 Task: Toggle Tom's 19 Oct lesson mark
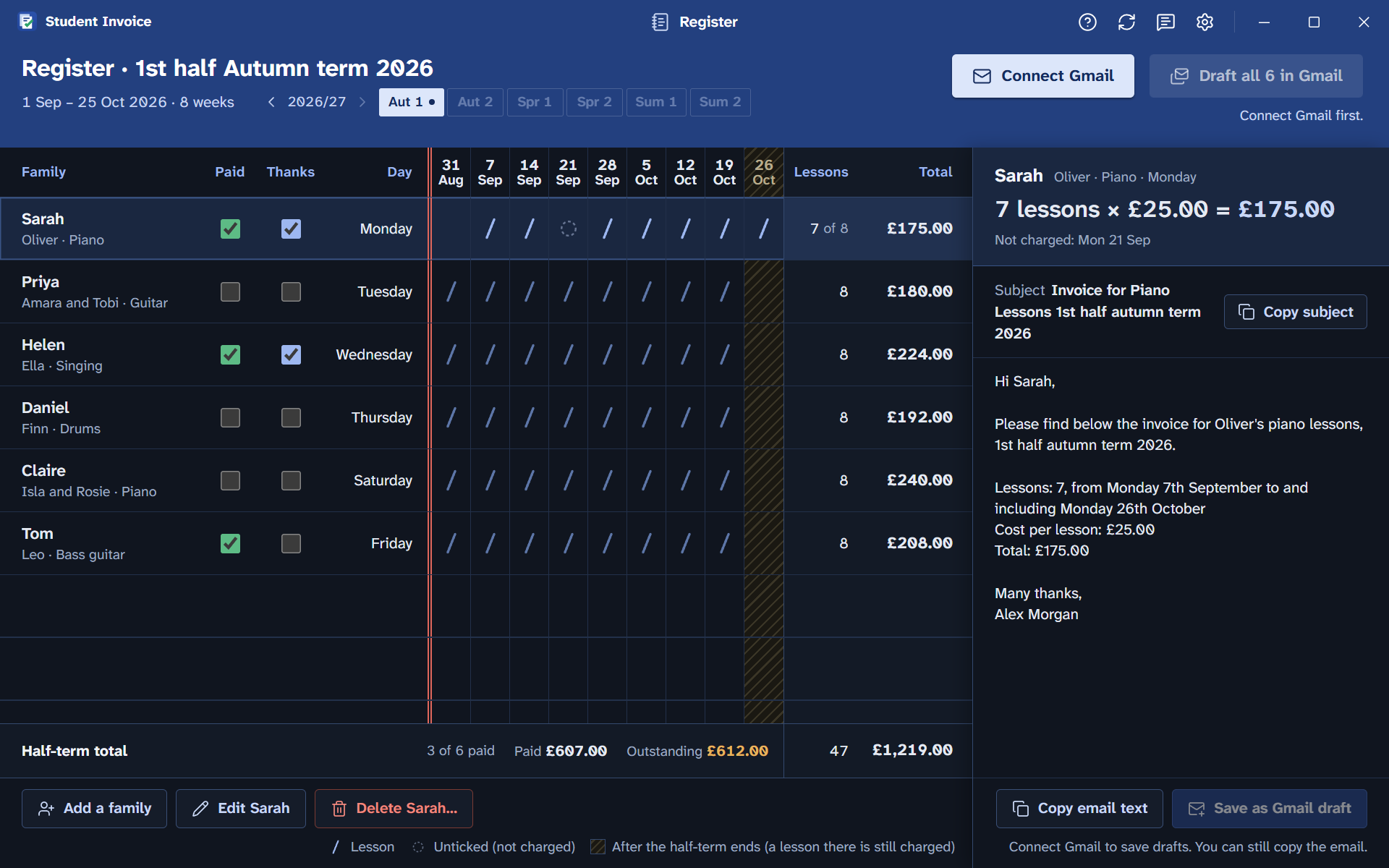click(x=725, y=543)
